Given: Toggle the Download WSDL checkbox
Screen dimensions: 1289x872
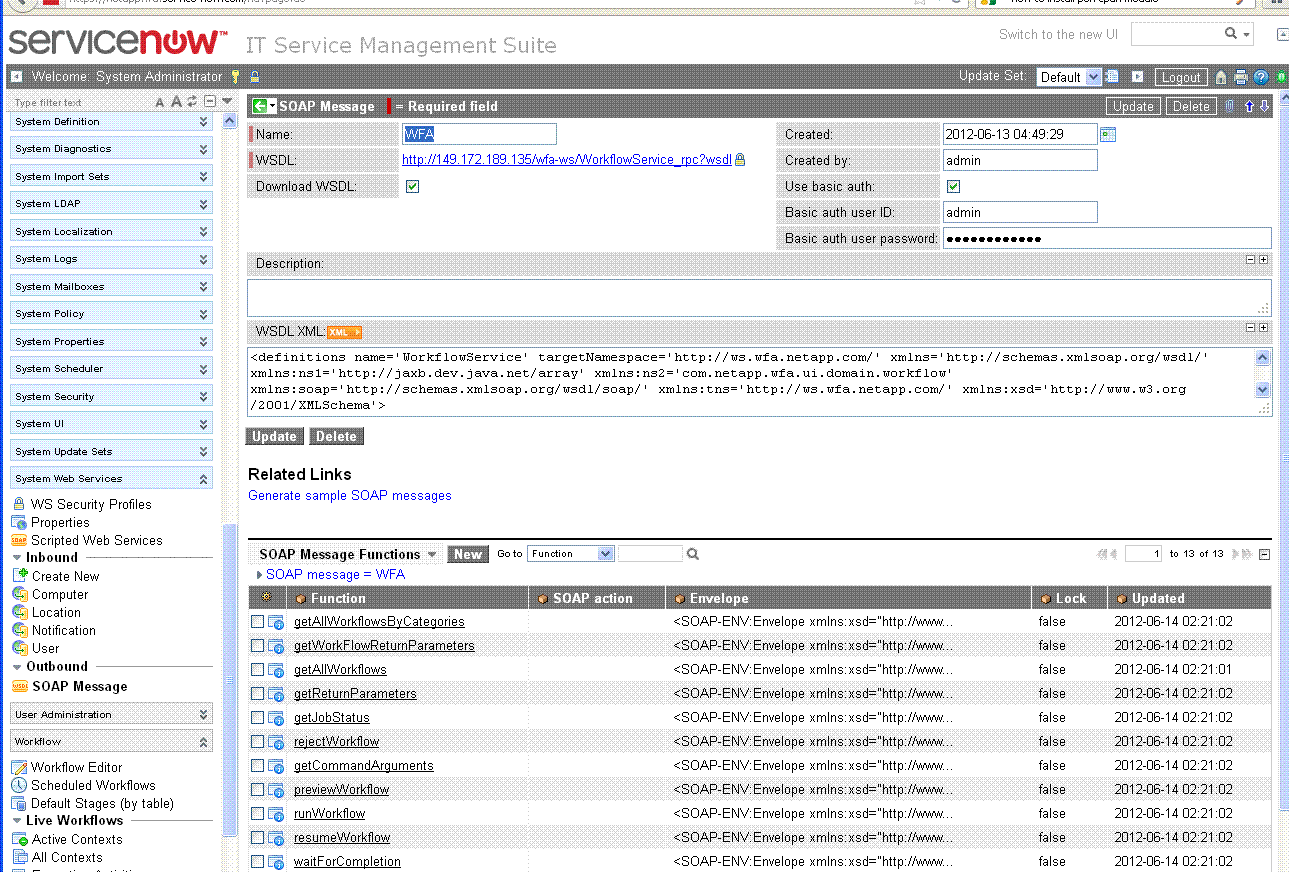Looking at the screenshot, I should pos(412,186).
